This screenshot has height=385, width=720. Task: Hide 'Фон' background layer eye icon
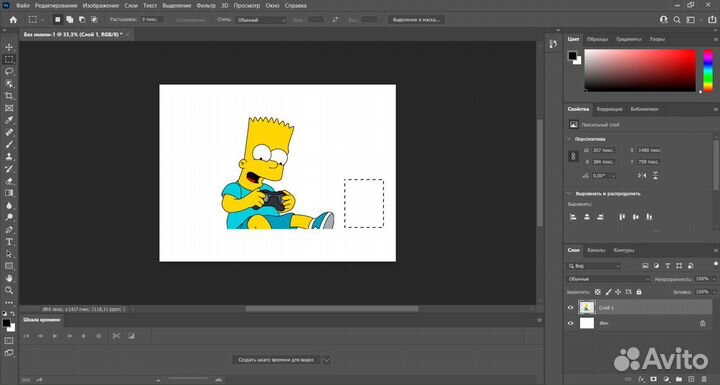point(570,323)
